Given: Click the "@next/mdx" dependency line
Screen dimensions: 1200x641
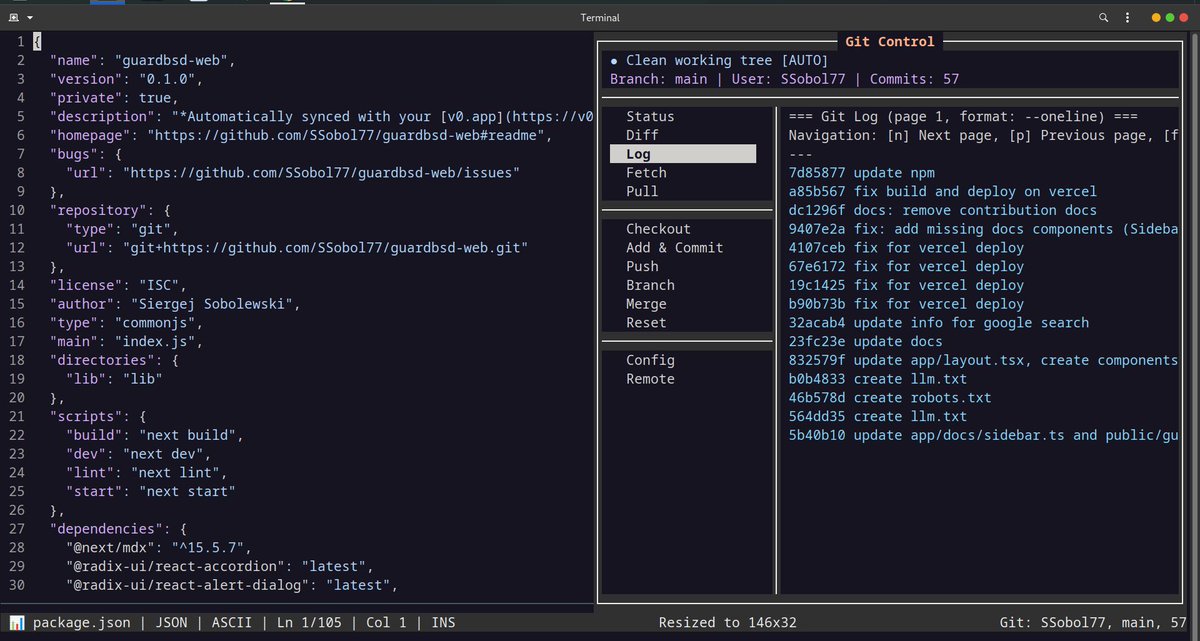Looking at the screenshot, I should 159,547.
